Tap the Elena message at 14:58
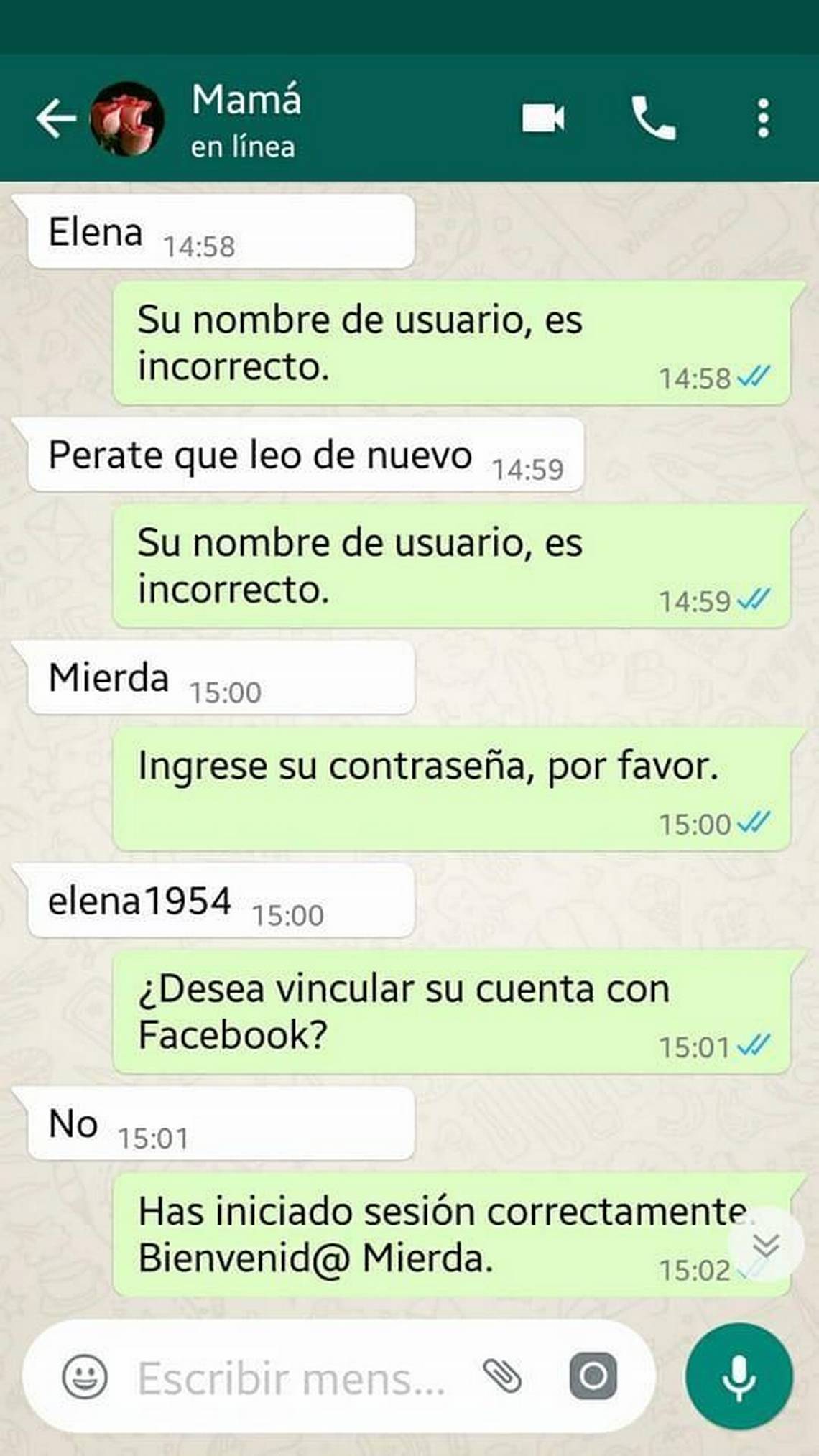The width and height of the screenshot is (819, 1456). click(x=221, y=232)
